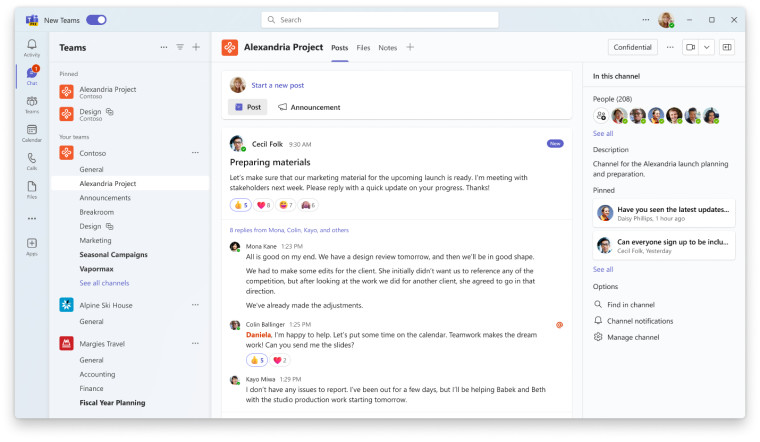Select the Breakroom channel
The height and width of the screenshot is (442, 760).
96,212
